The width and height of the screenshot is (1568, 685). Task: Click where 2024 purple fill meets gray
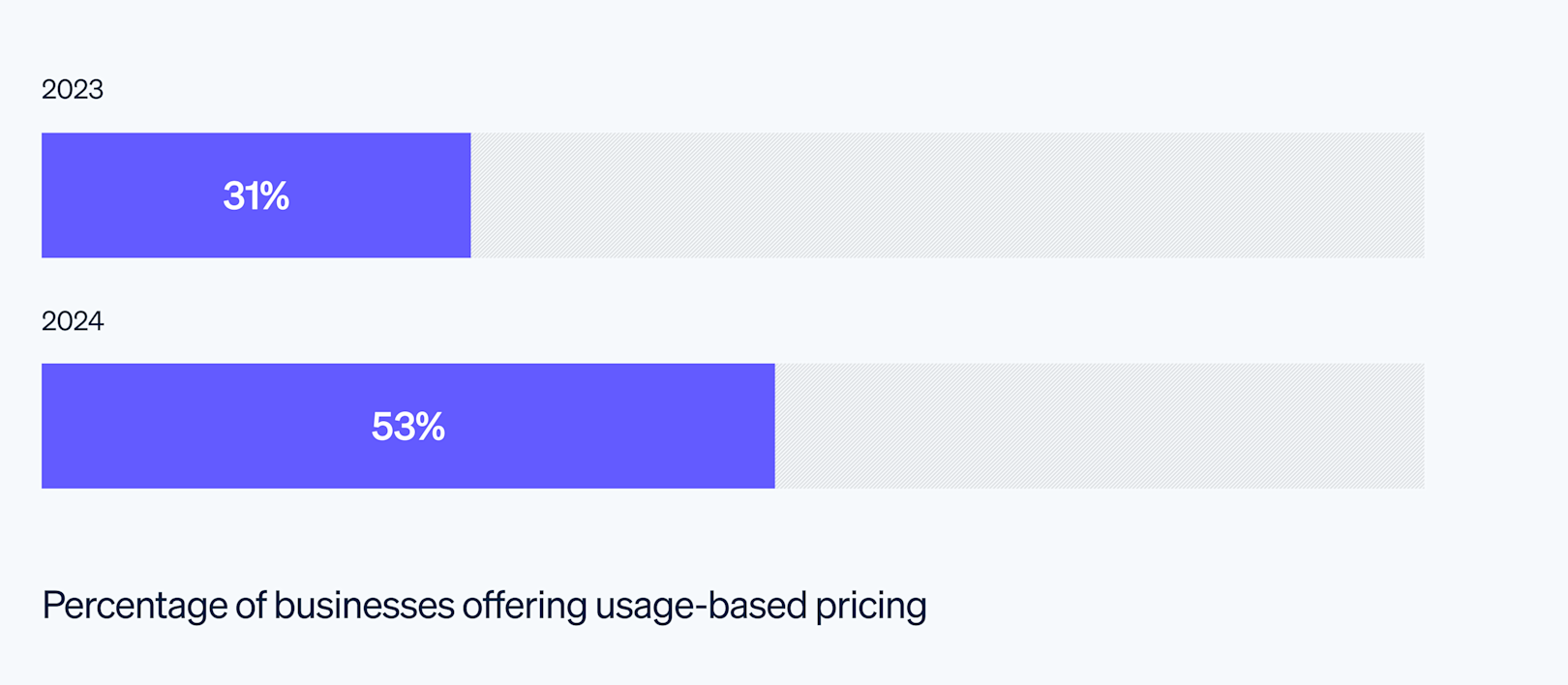(774, 427)
